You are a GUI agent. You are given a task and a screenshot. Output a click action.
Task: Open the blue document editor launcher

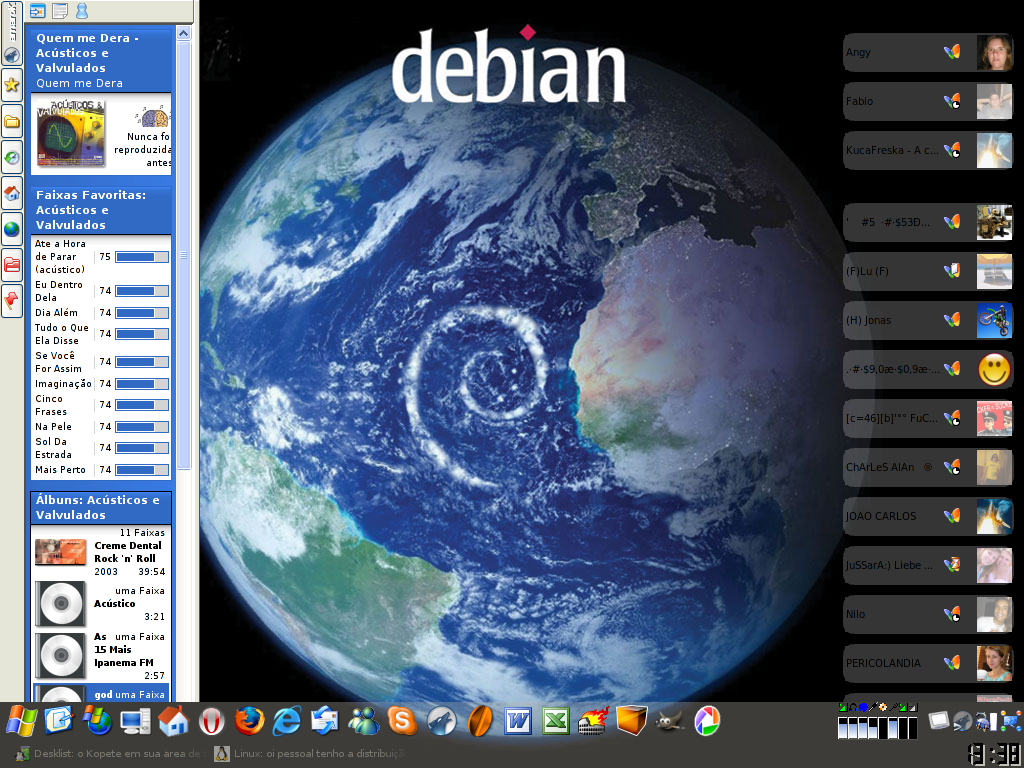tap(59, 721)
